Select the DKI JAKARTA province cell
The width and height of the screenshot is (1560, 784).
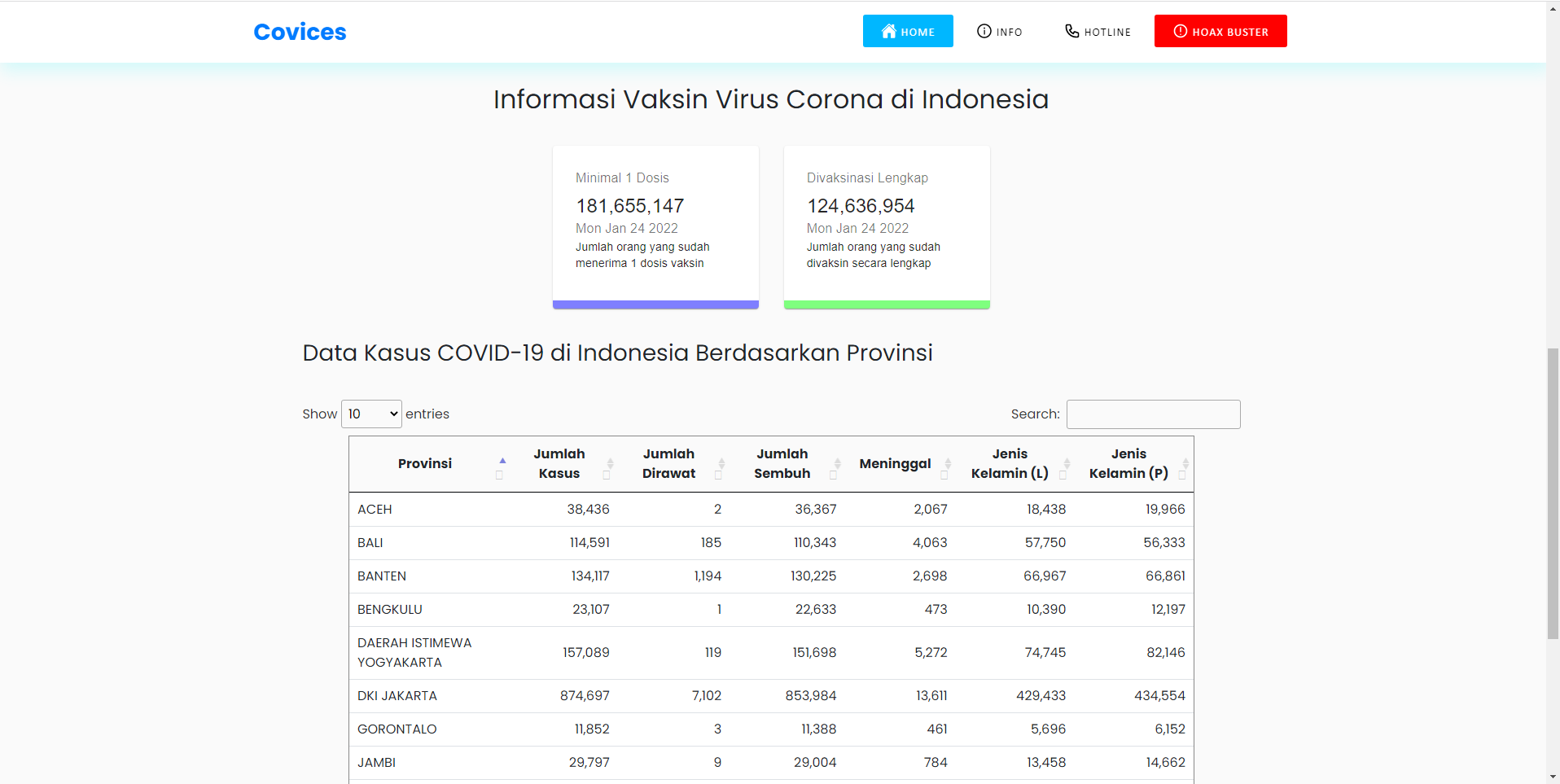[x=431, y=696]
